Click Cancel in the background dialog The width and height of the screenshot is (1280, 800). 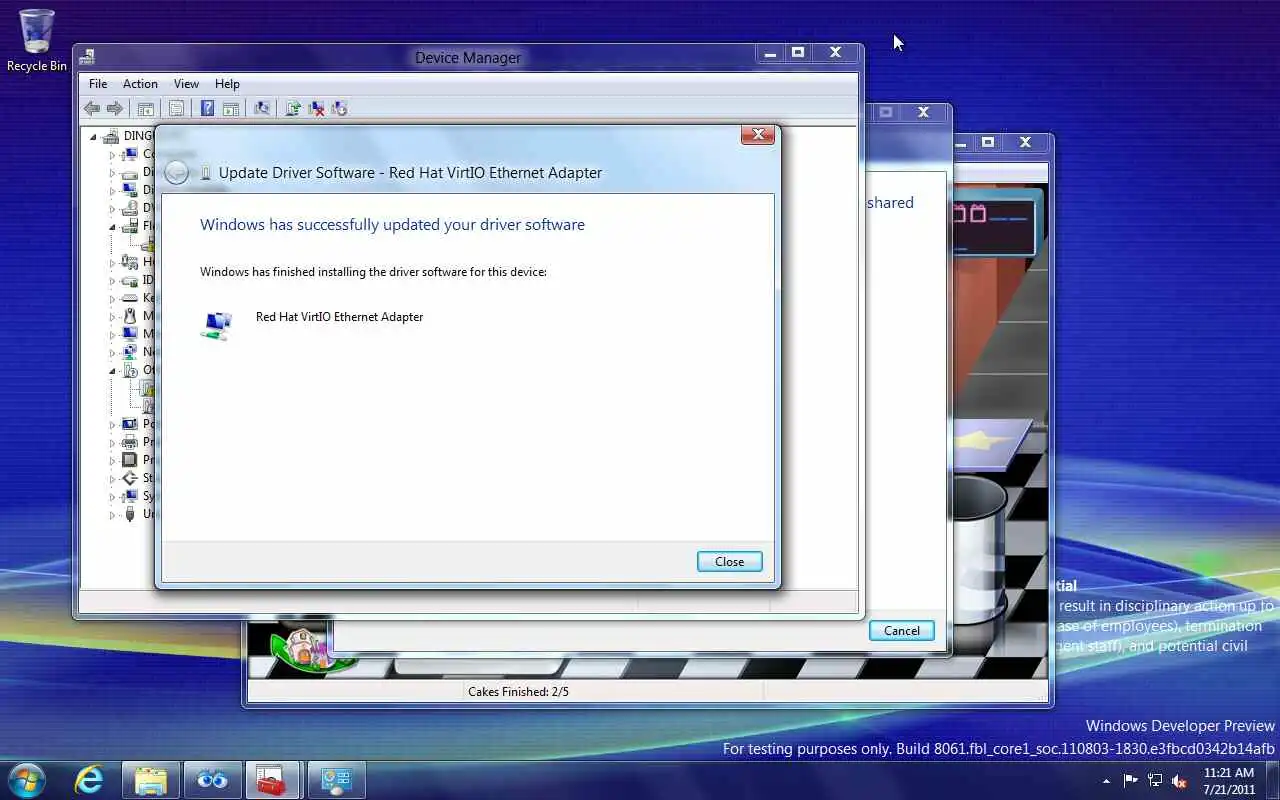[901, 630]
